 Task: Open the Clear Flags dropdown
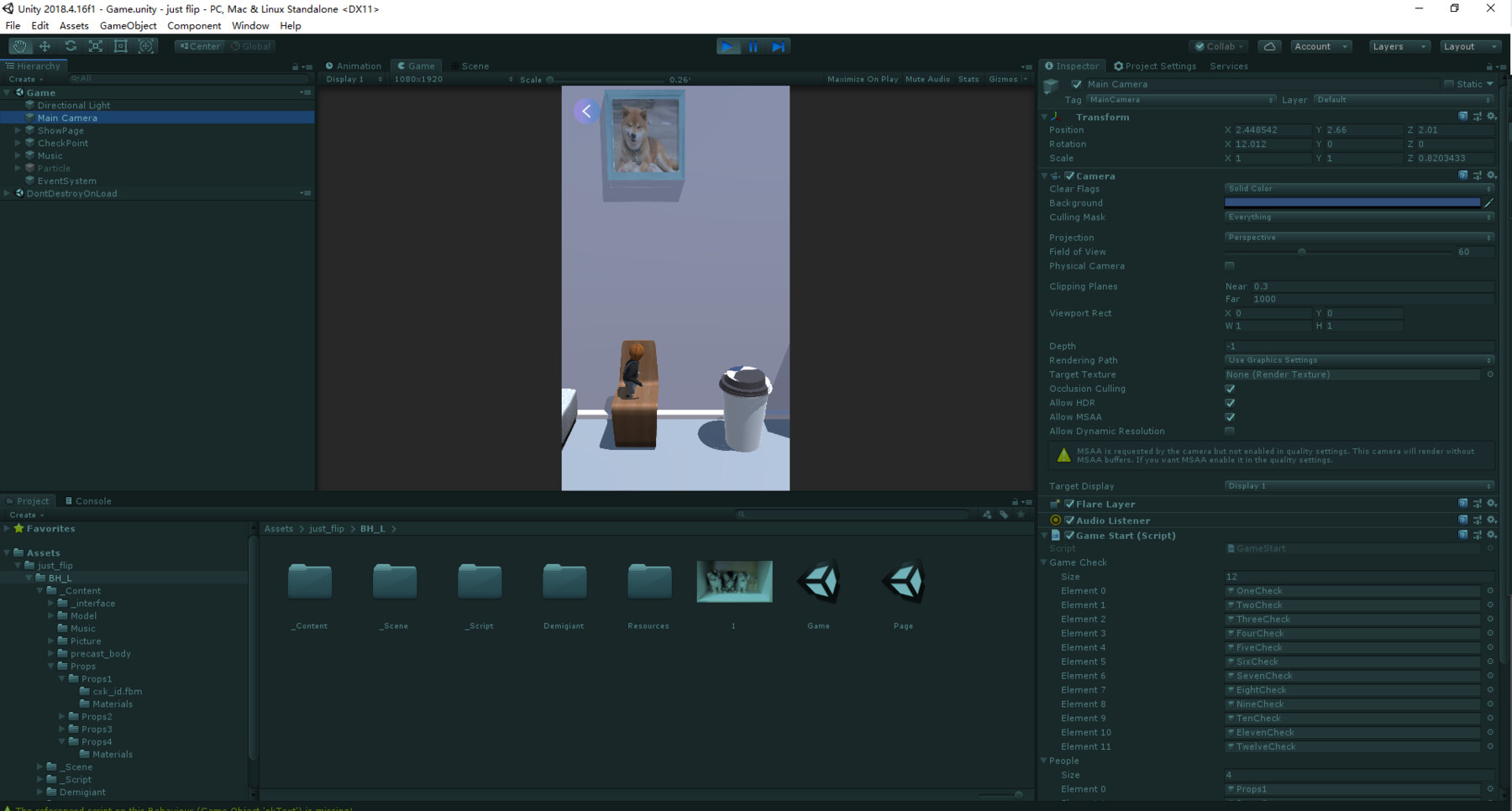pos(1358,188)
